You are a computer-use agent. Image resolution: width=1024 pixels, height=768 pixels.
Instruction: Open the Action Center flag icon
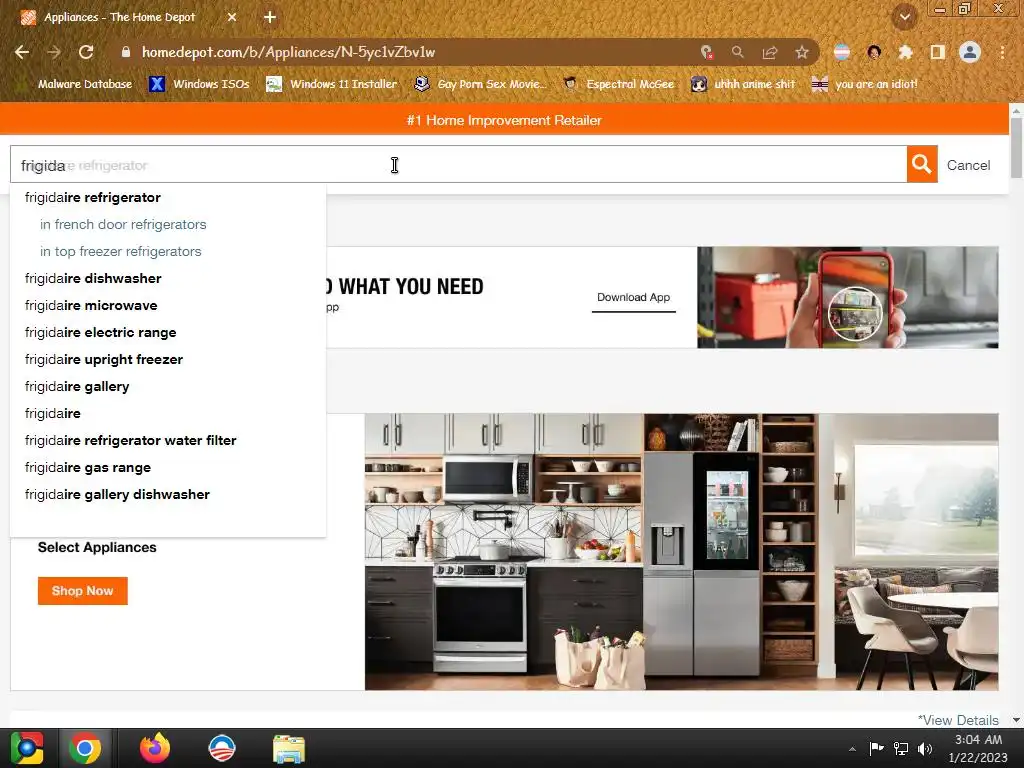click(876, 748)
